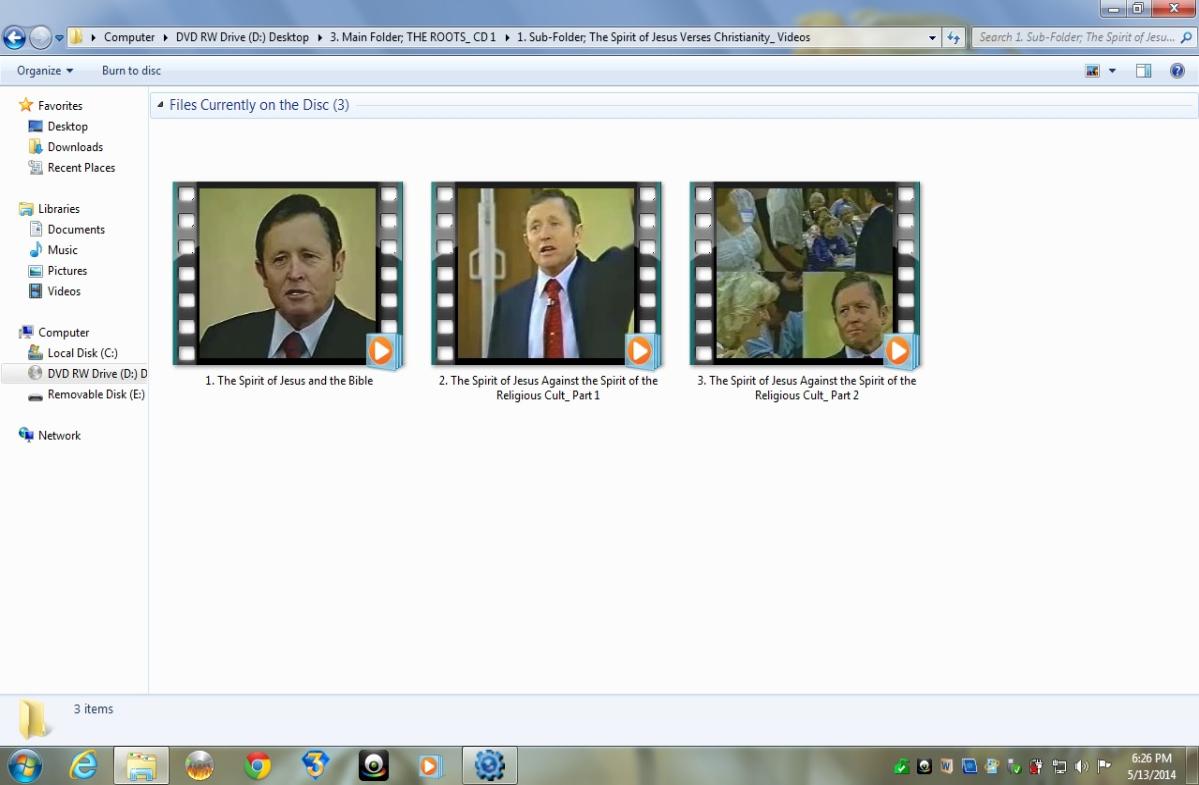Viewport: 1199px width, 785px height.
Task: Click the Back navigation arrow button
Action: (14, 38)
